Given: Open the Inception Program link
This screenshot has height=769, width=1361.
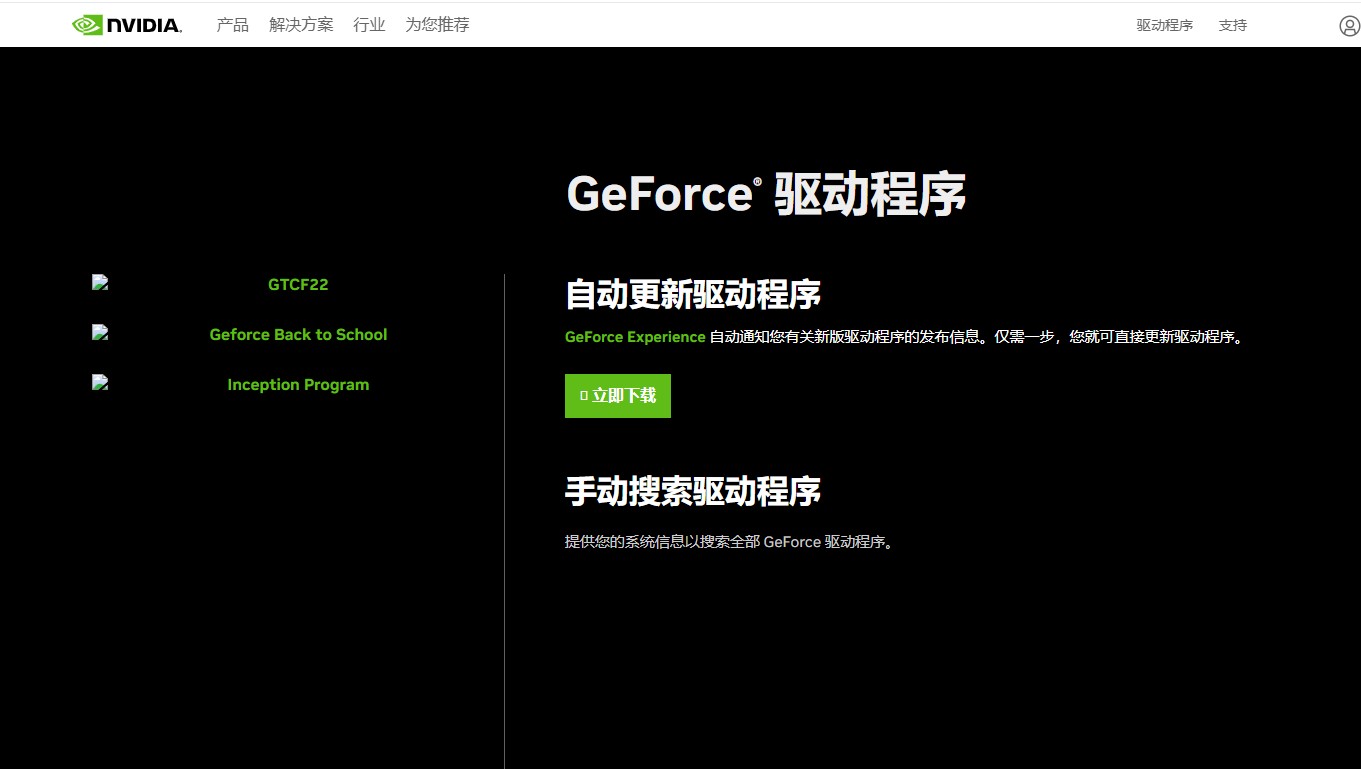Looking at the screenshot, I should pyautogui.click(x=298, y=384).
